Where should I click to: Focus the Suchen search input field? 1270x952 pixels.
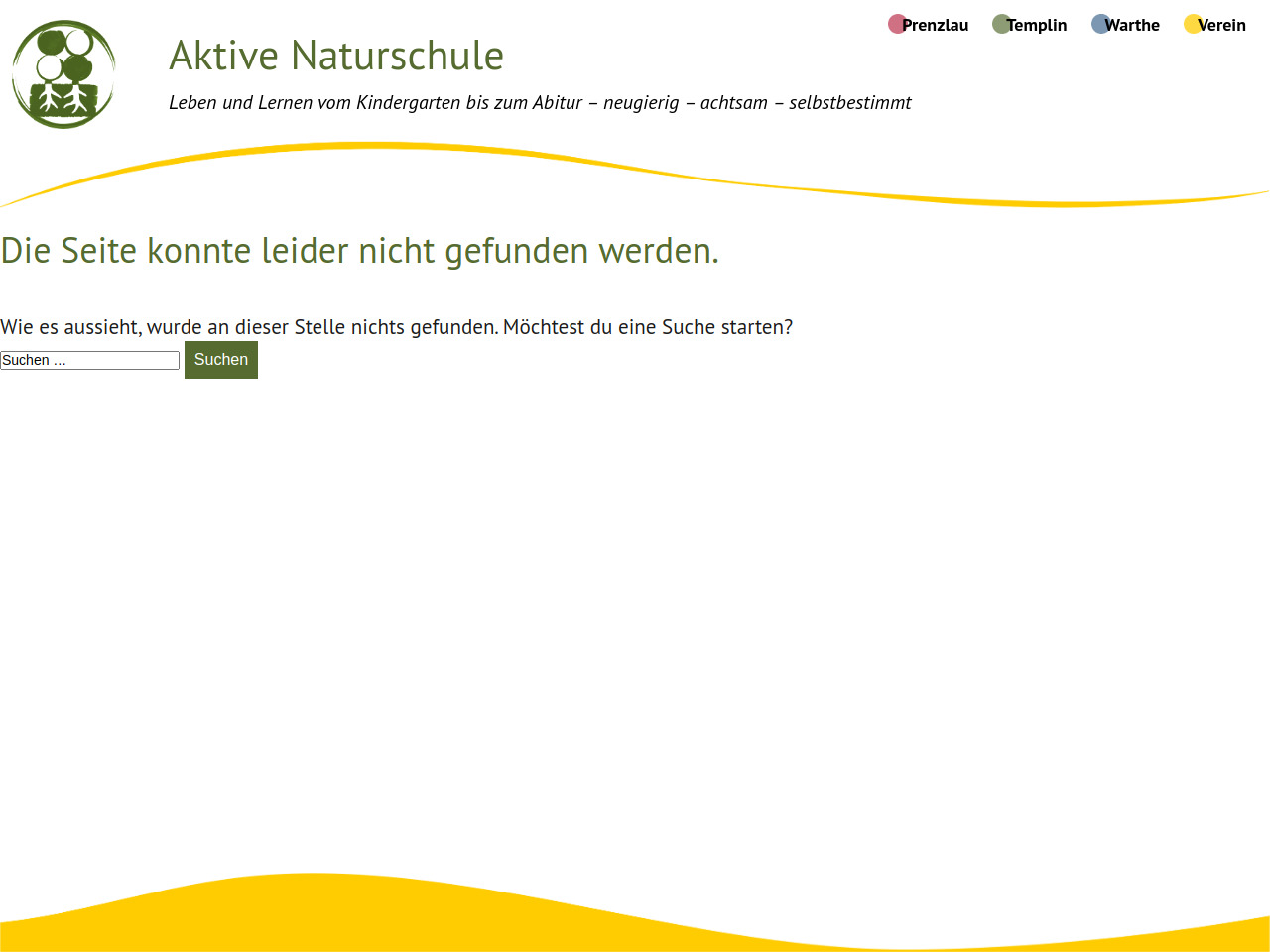click(x=89, y=360)
